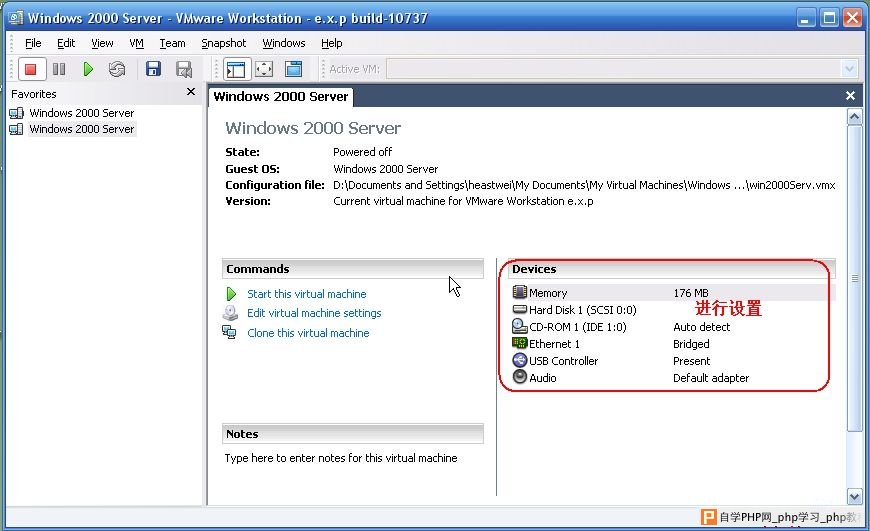Image resolution: width=870 pixels, height=531 pixels.
Task: Click Edit virtual machine settings link
Action: 314,313
